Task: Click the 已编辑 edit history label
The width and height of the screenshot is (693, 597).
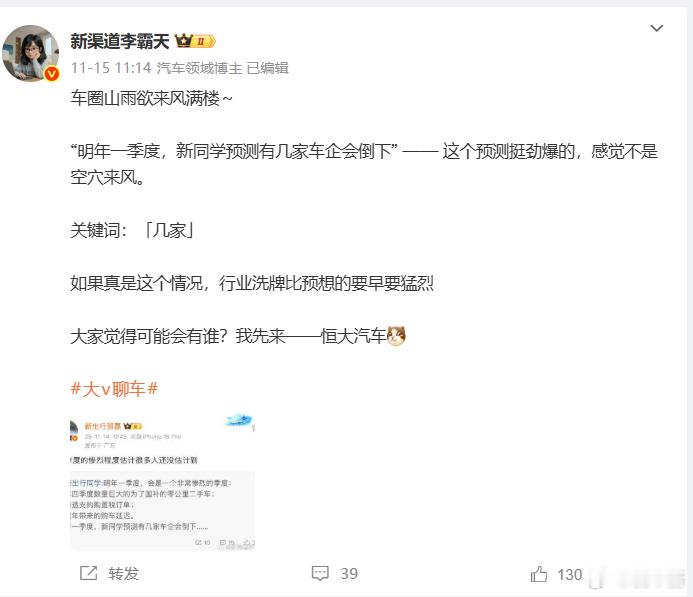Action: (x=267, y=68)
